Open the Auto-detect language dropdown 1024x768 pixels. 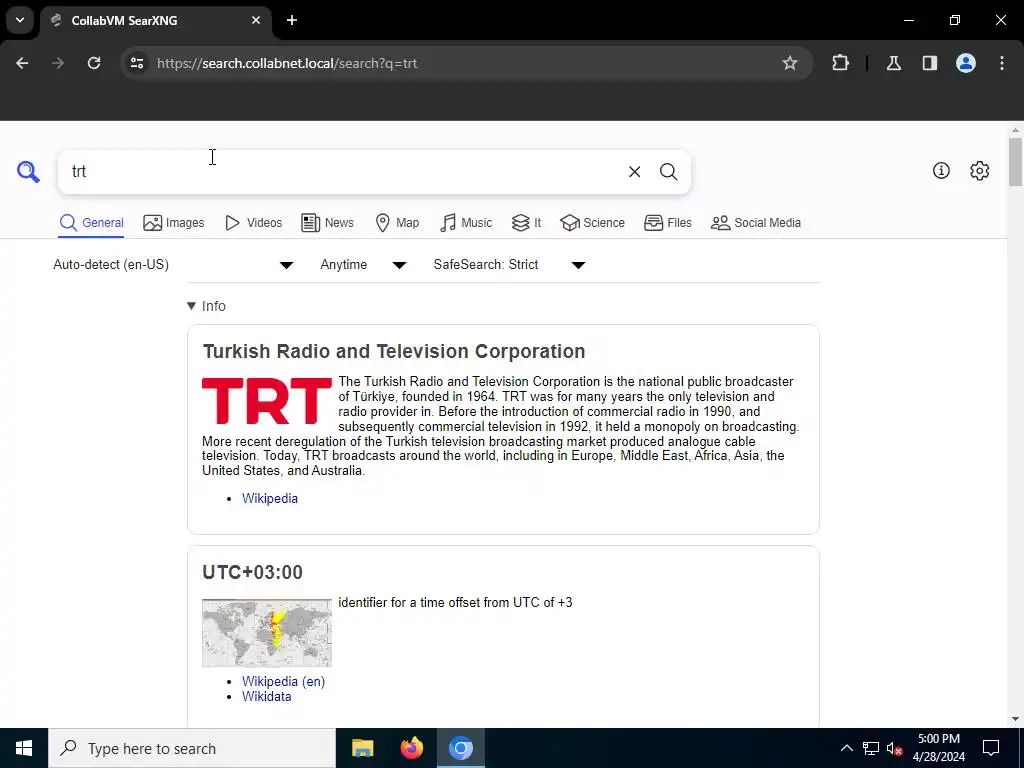tap(173, 265)
